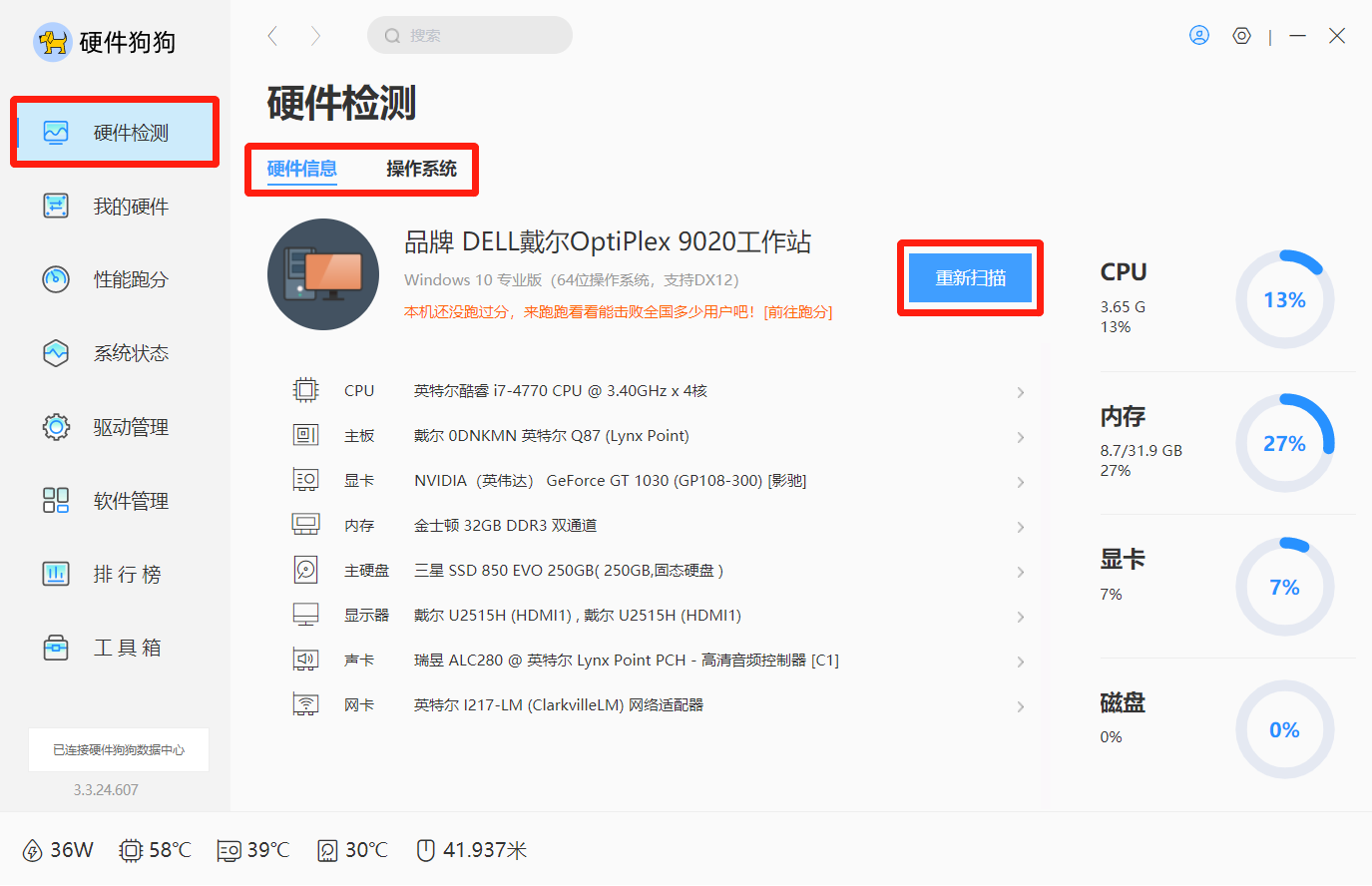Click the 主板 motherboard icon
Image resolution: width=1372 pixels, height=886 pixels.
(305, 435)
